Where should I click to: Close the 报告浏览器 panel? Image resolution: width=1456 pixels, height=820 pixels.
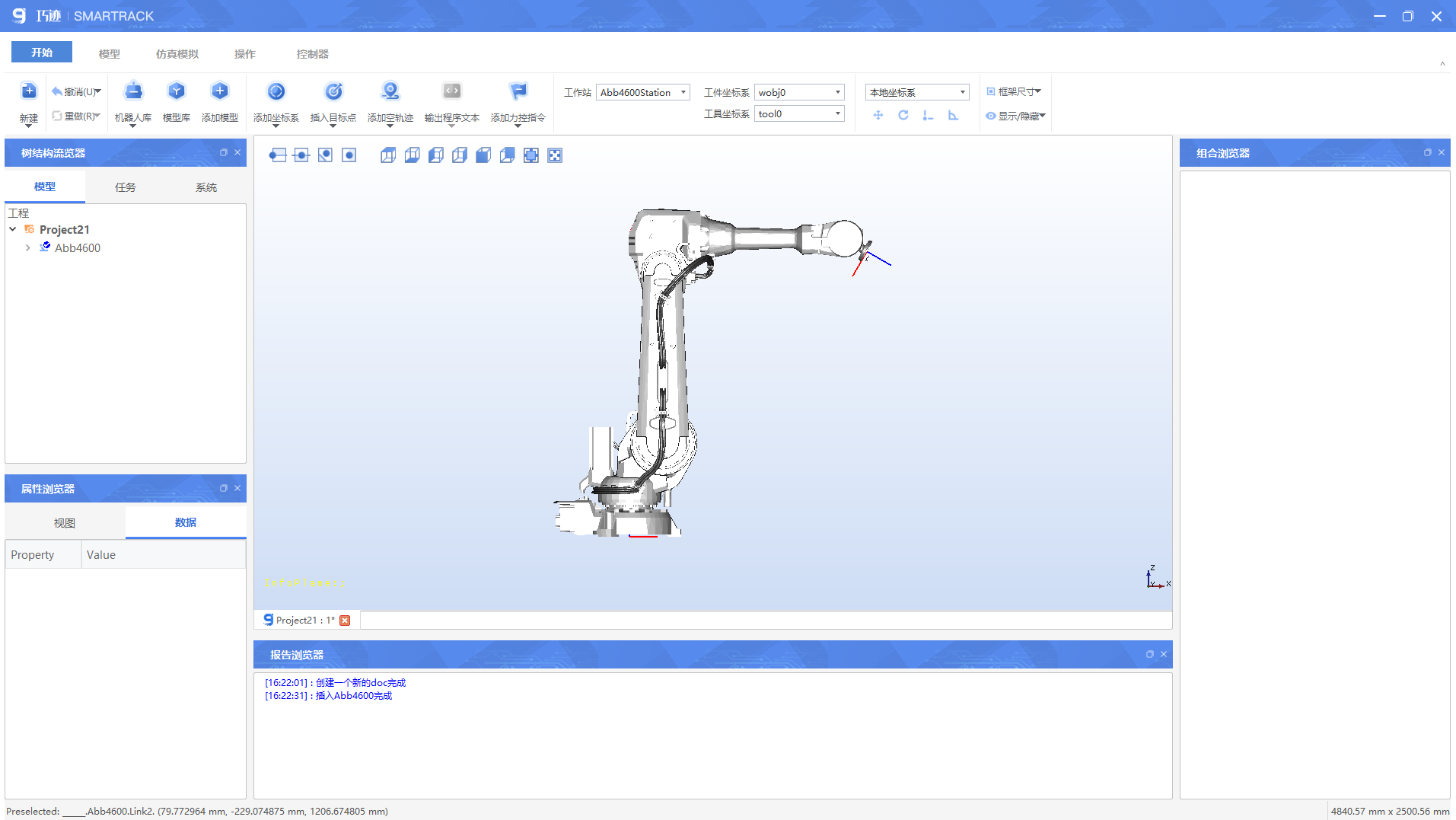[x=1164, y=654]
